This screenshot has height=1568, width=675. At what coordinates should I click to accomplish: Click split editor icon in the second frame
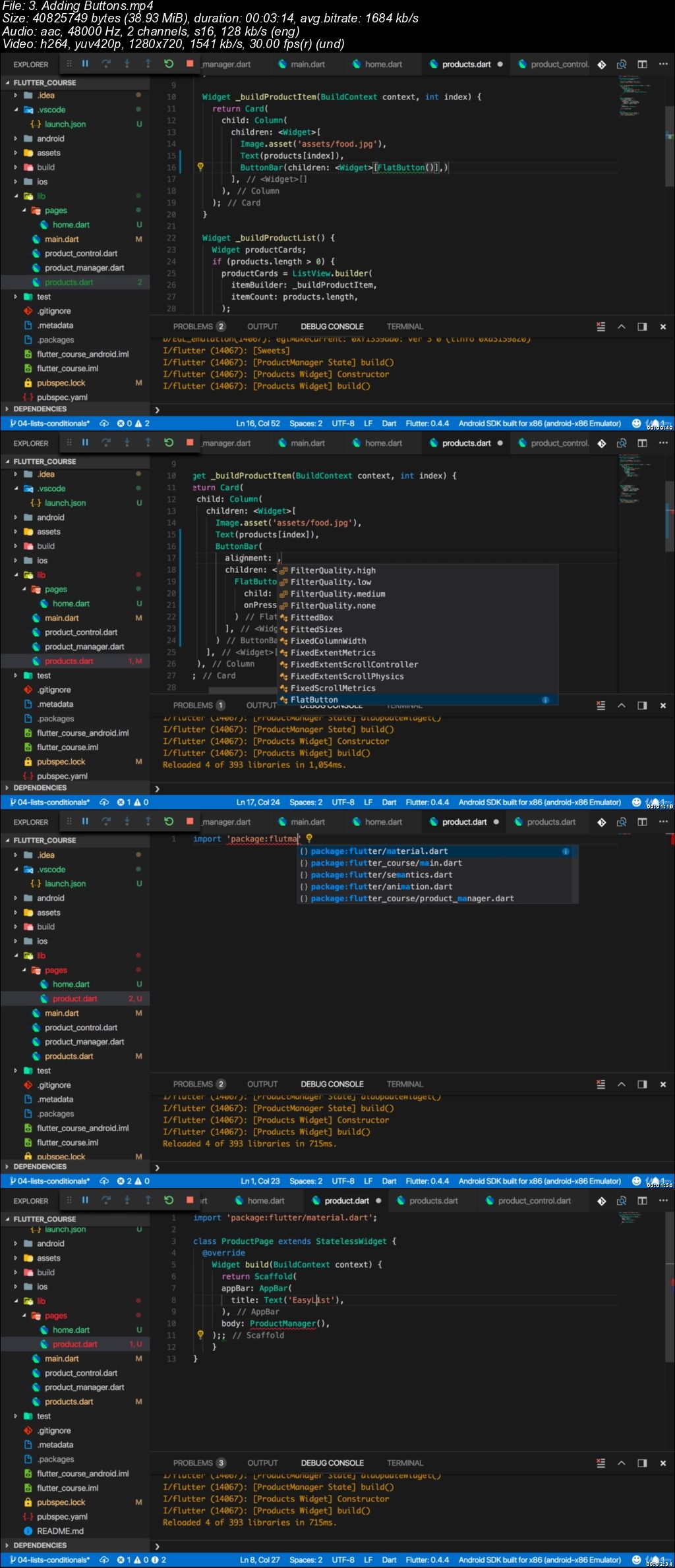642,443
